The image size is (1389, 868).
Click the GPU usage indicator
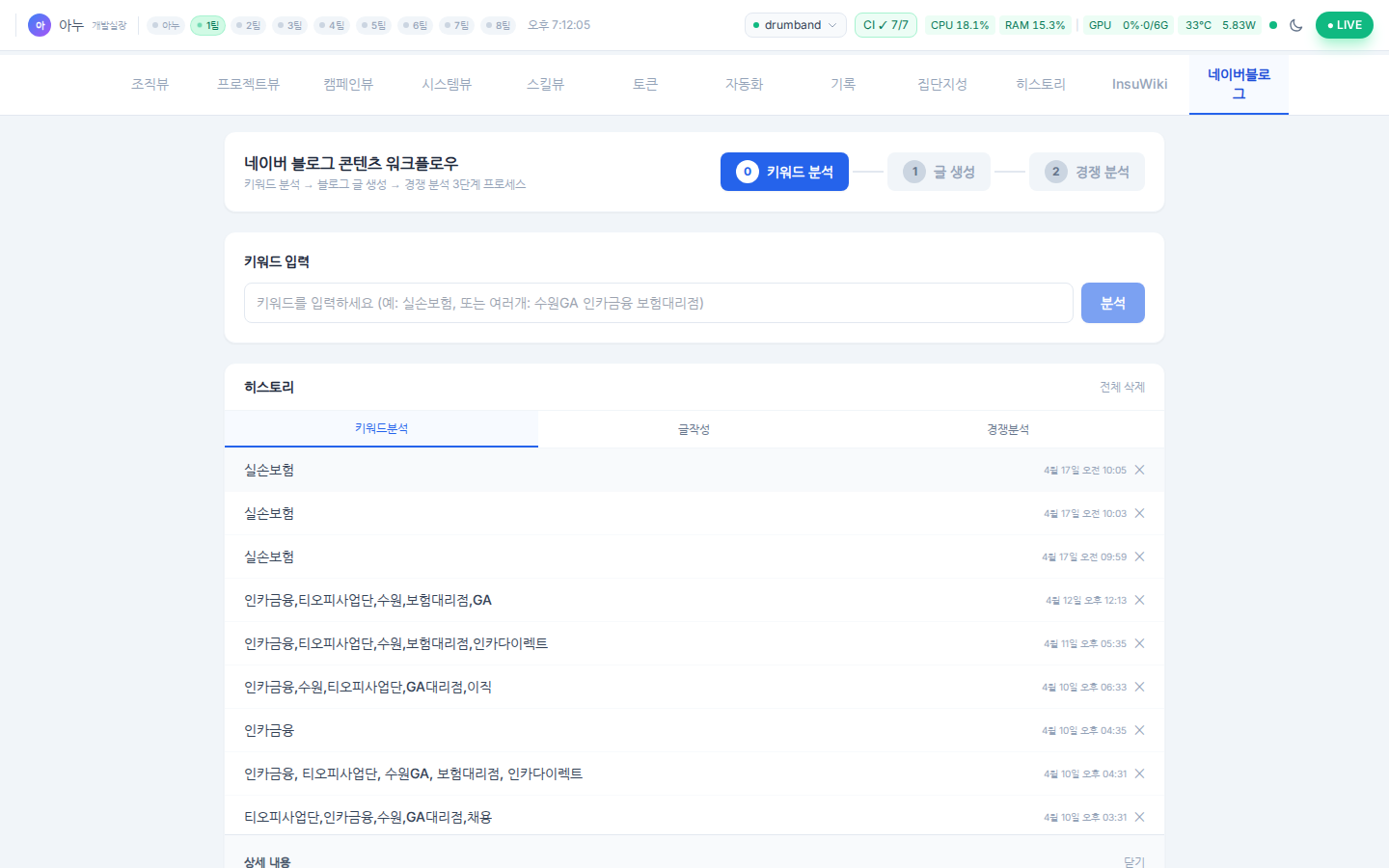click(x=1128, y=25)
